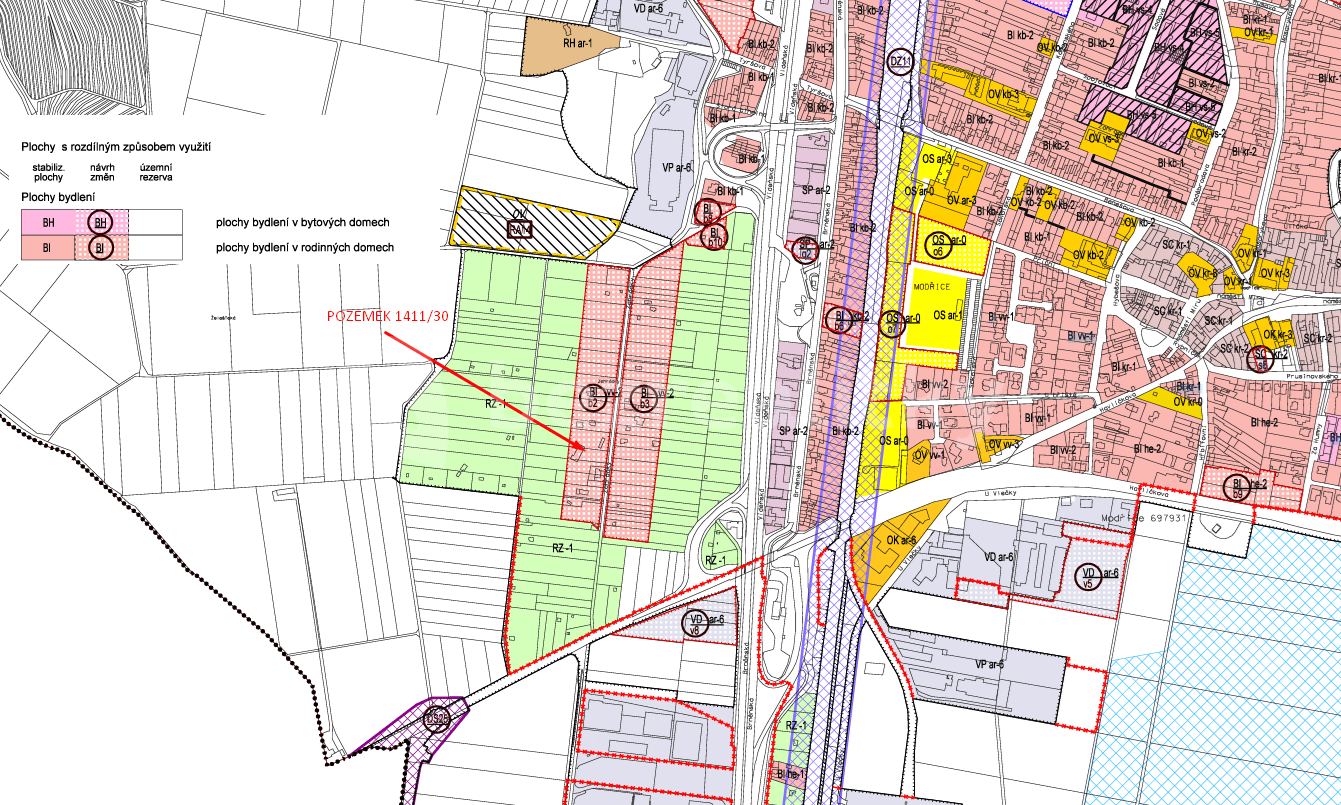The height and width of the screenshot is (805, 1341).
Task: Click the 'OV ar-3' area label
Action: (962, 201)
